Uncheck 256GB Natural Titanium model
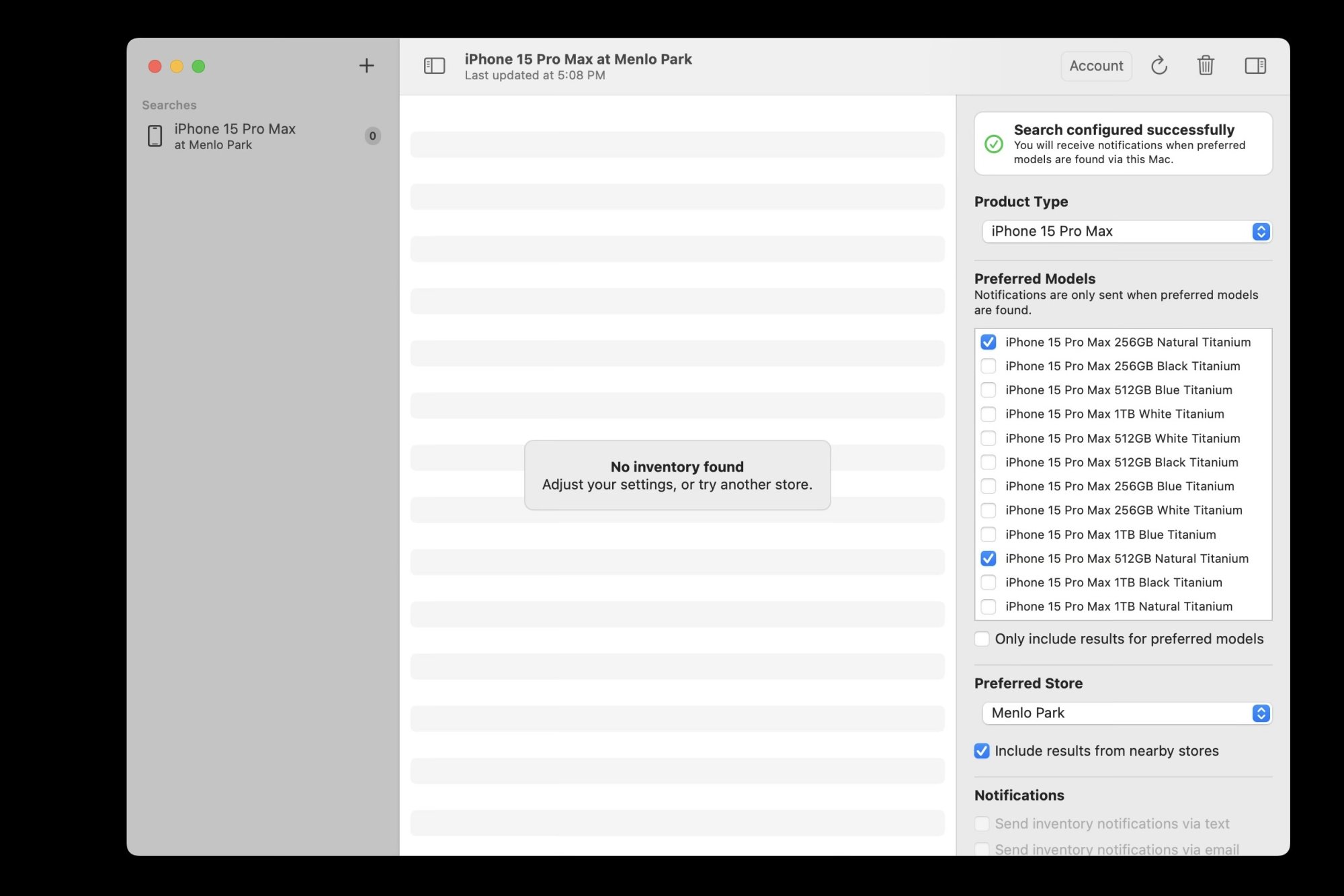 (988, 342)
